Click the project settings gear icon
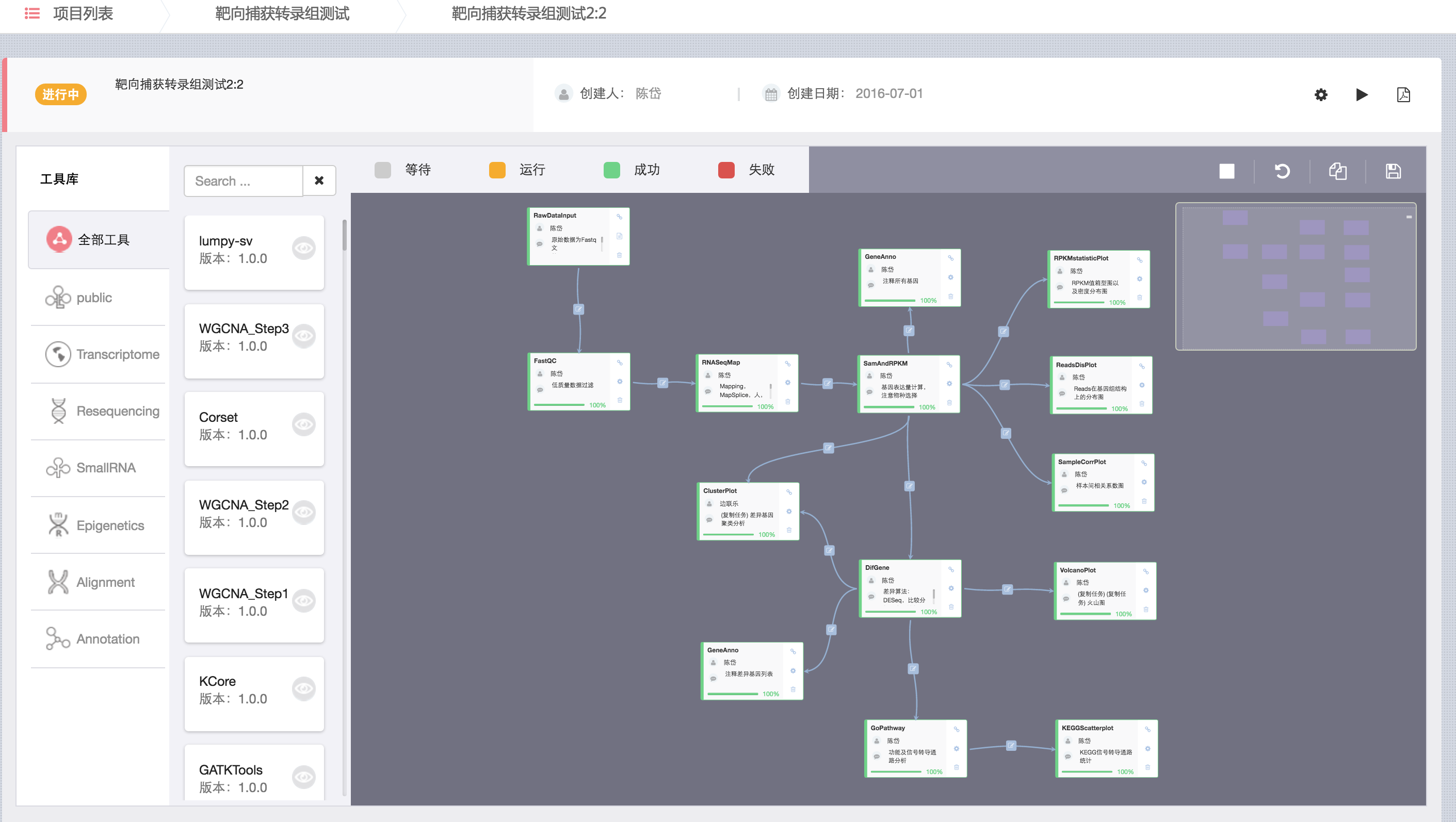The image size is (1456, 822). point(1320,94)
